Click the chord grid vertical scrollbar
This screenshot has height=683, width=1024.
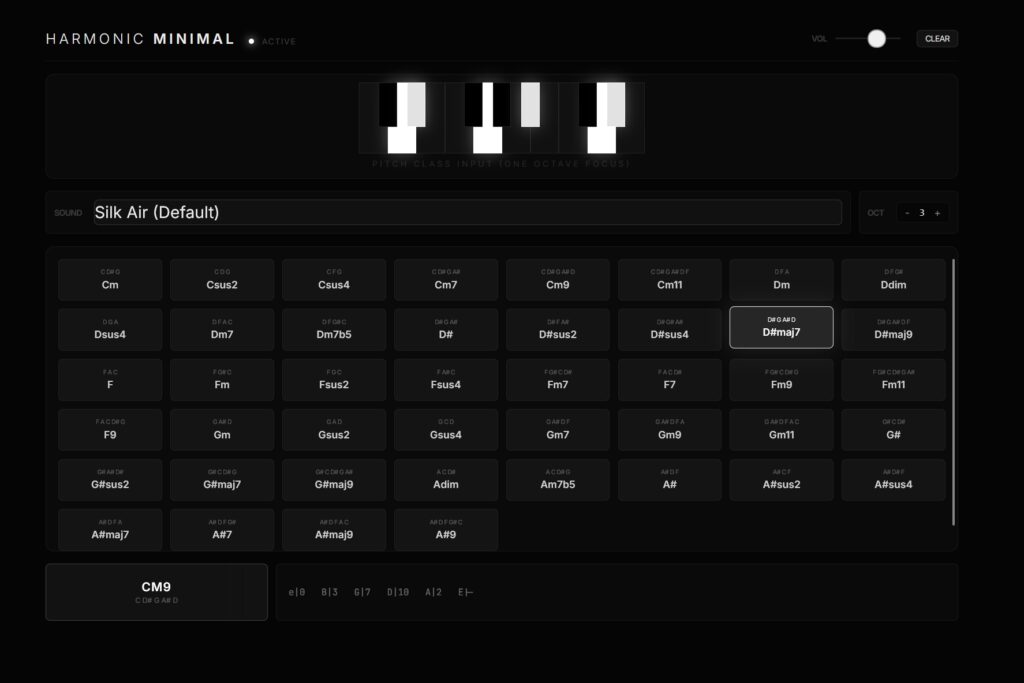point(953,392)
